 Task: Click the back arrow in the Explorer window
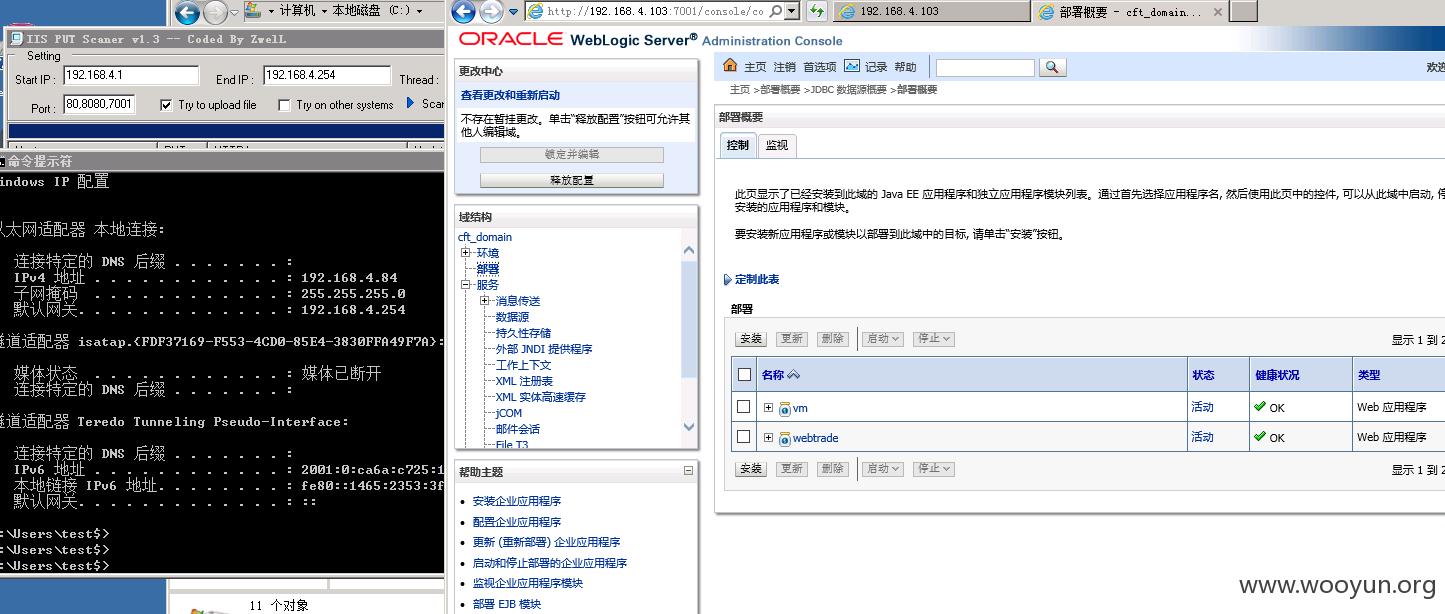pyautogui.click(x=187, y=13)
